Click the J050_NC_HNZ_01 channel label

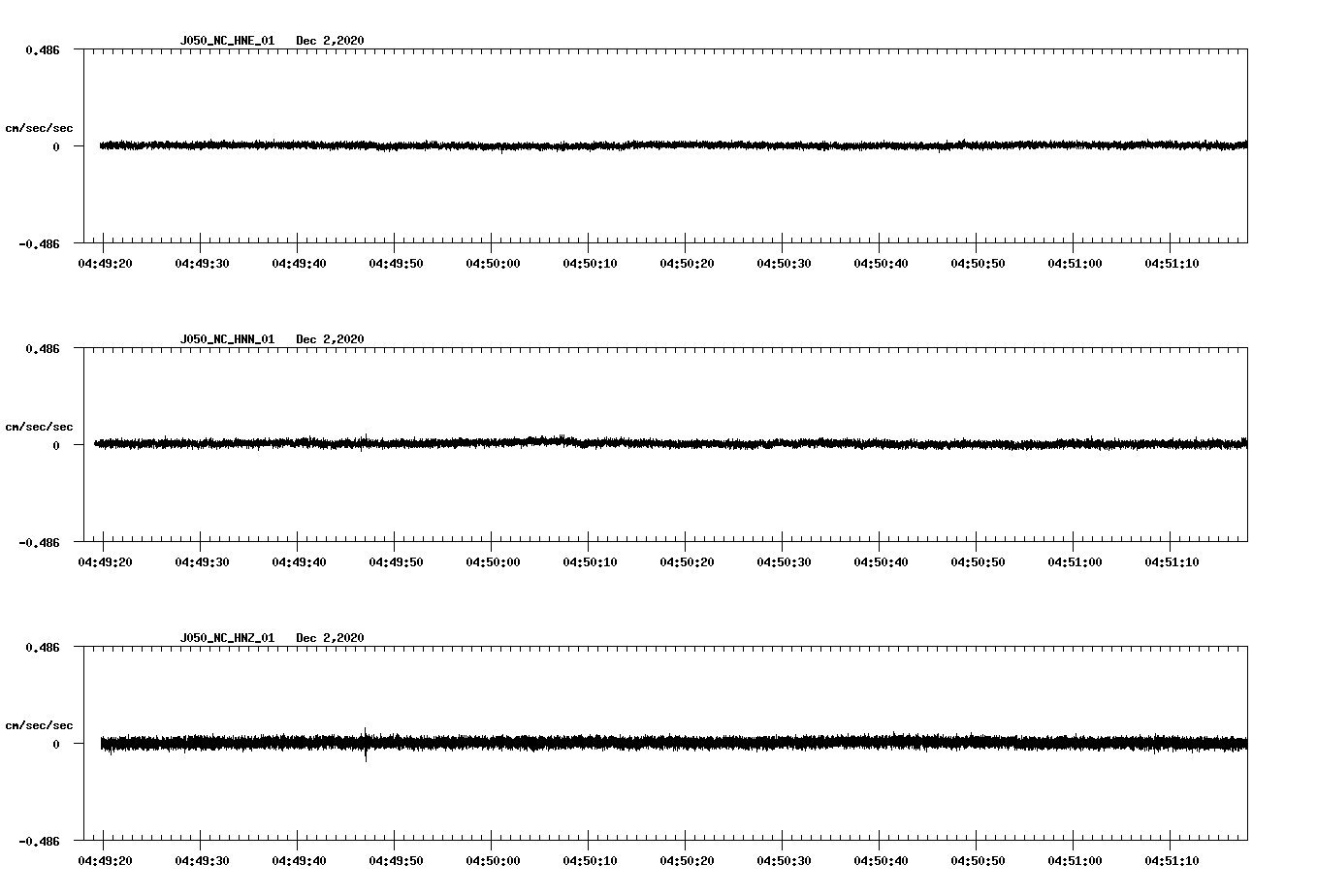[x=226, y=637]
